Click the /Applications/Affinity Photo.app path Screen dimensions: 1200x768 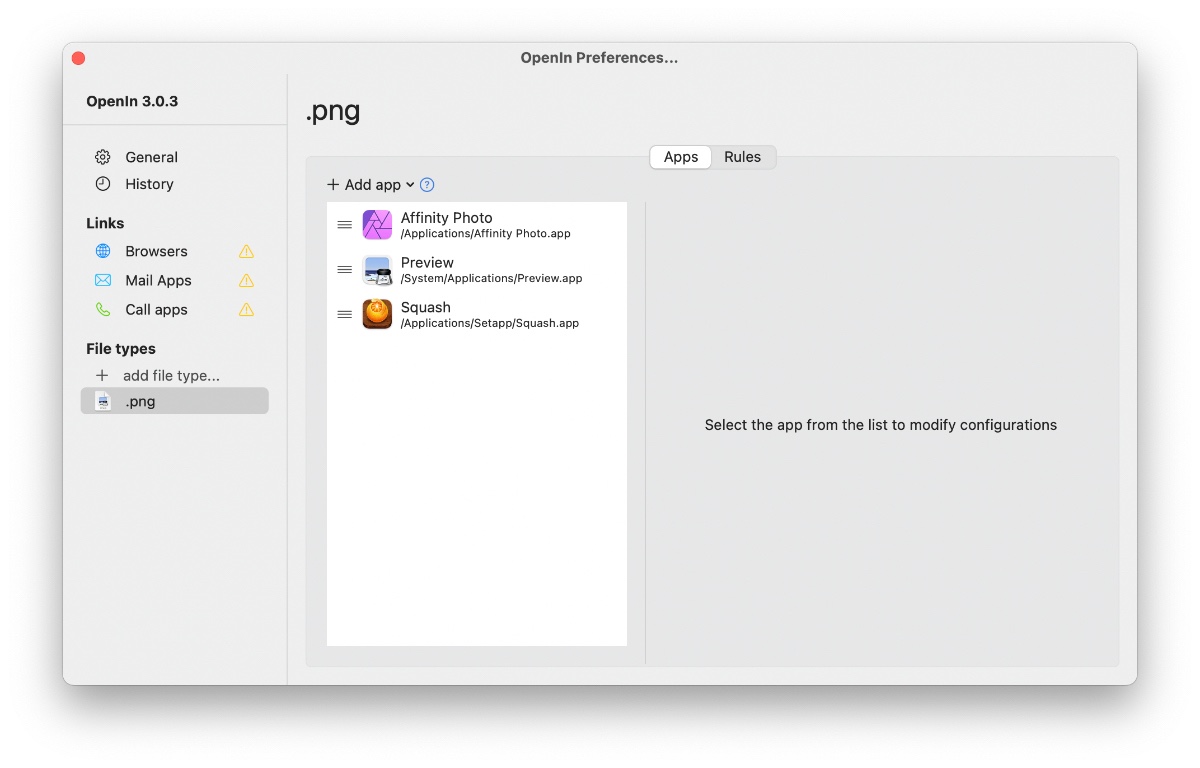[x=485, y=234]
